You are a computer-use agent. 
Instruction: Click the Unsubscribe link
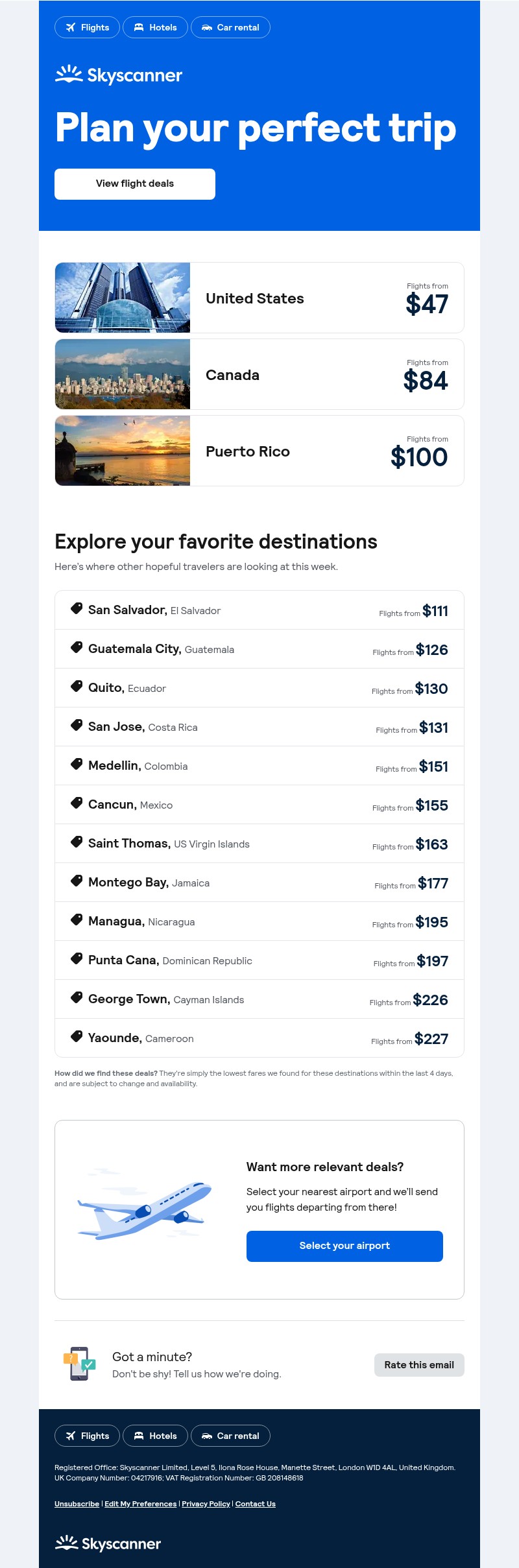click(77, 1504)
